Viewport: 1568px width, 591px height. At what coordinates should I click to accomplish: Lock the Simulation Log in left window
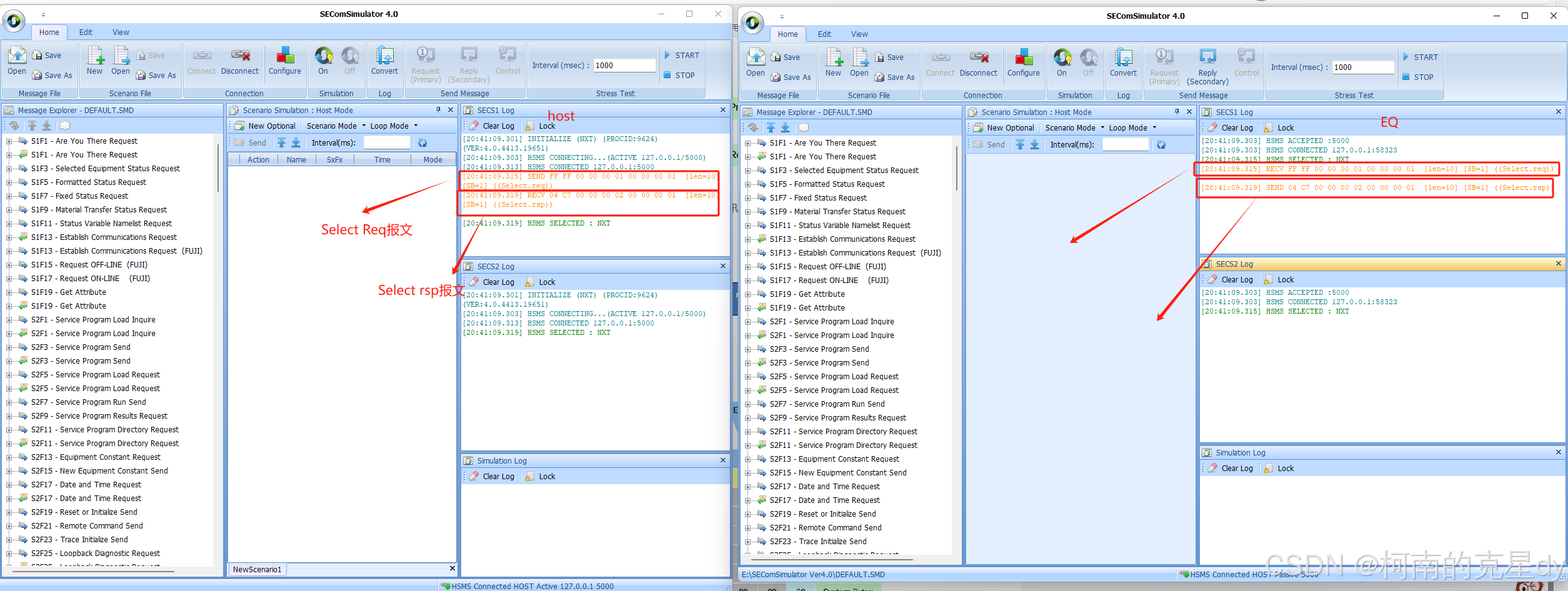541,476
